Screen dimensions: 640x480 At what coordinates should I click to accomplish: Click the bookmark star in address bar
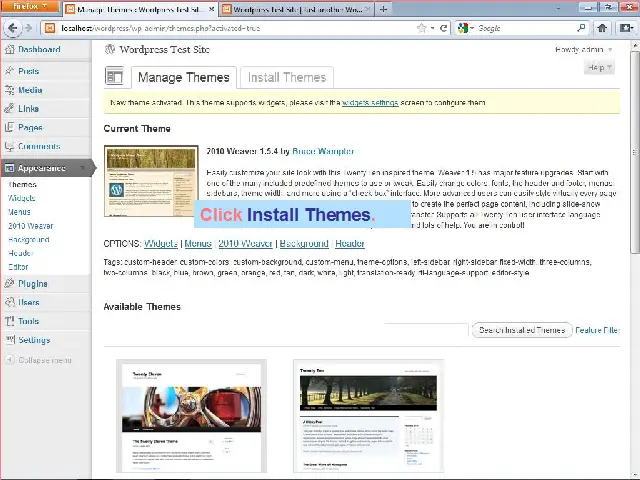[421, 28]
